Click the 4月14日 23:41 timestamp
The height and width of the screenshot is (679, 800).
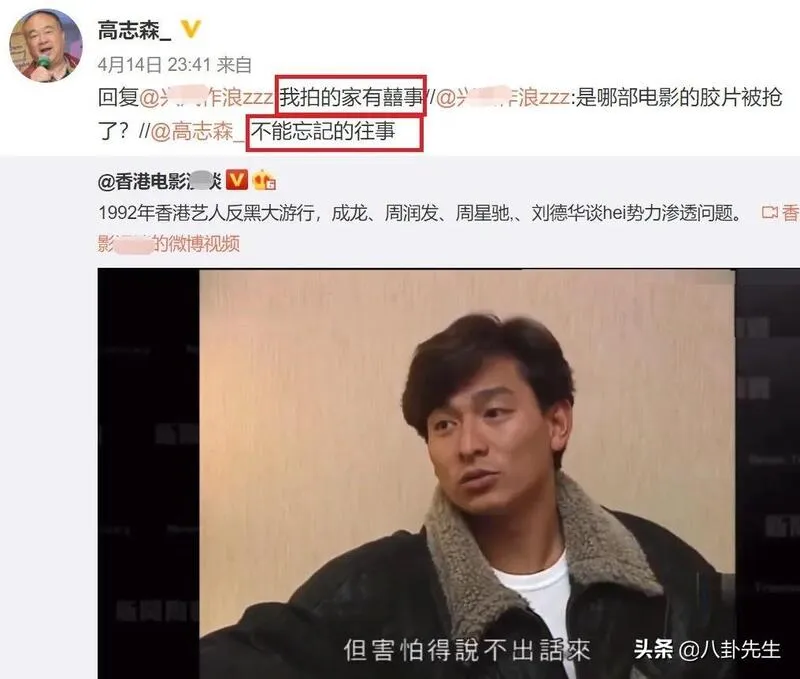coord(154,65)
